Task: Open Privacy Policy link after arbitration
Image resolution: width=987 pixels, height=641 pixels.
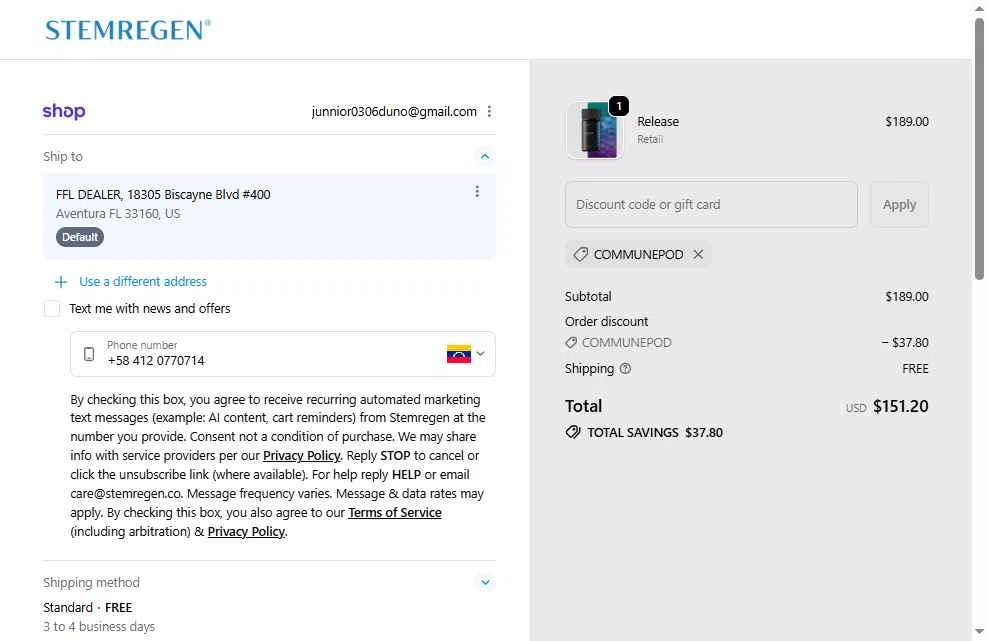Action: pyautogui.click(x=246, y=531)
